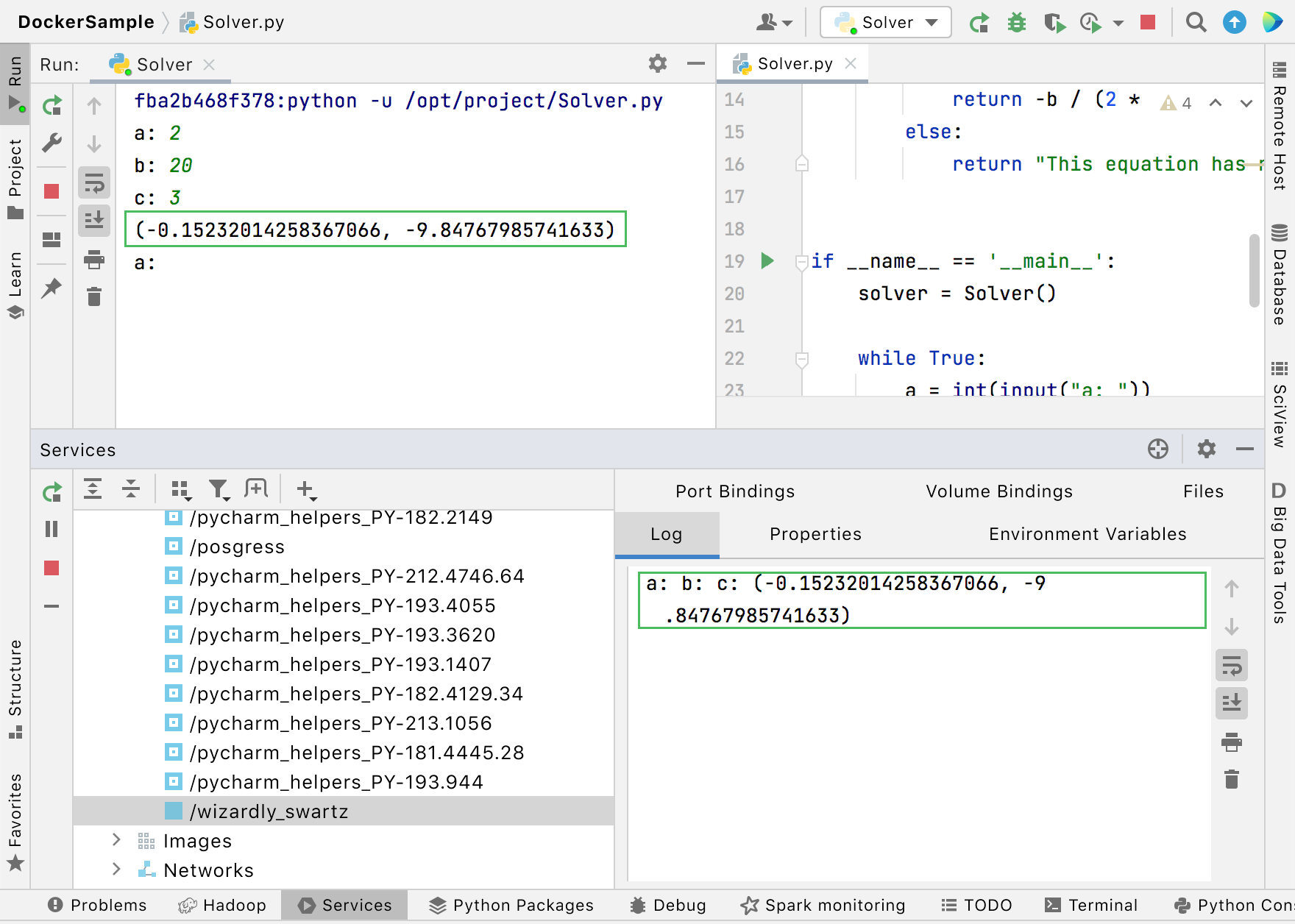
Task: Pin the Run tab
Action: pyautogui.click(x=52, y=288)
